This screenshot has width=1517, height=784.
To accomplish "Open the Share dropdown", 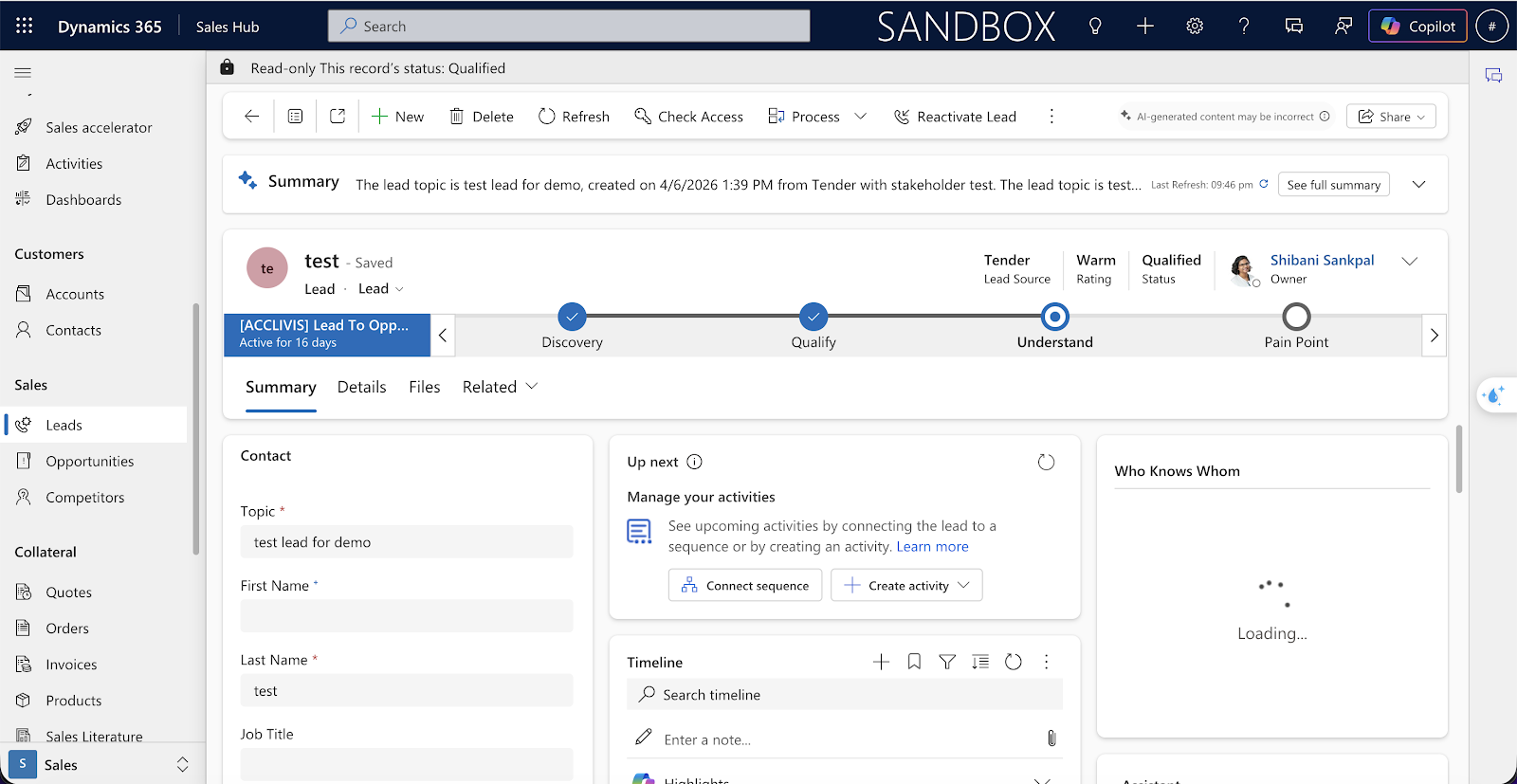I will point(1391,117).
